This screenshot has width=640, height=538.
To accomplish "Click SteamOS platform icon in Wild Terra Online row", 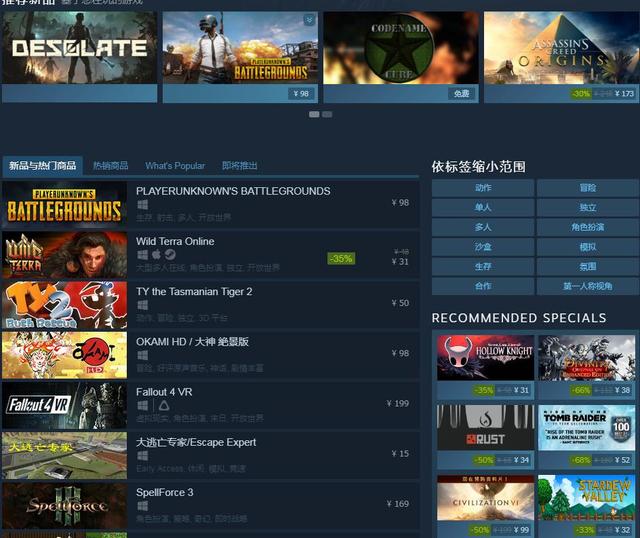I will pyautogui.click(x=170, y=255).
